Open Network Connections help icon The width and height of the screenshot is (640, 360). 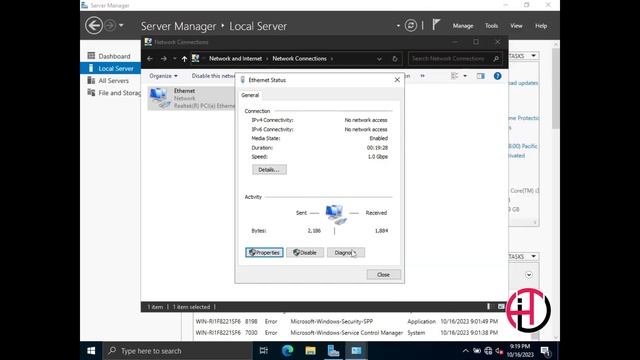pos(497,76)
